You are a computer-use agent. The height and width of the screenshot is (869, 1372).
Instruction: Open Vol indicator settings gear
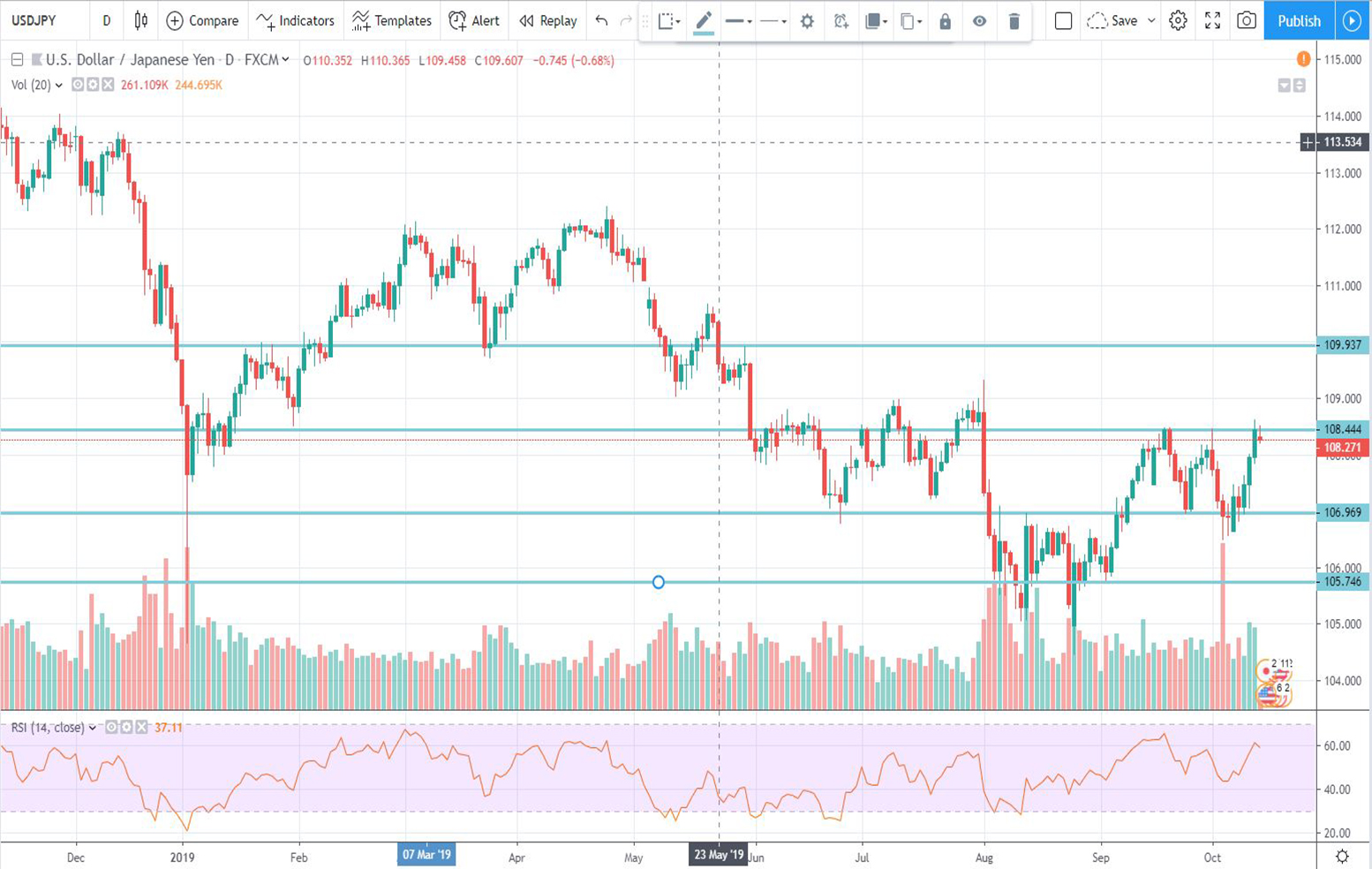(91, 85)
